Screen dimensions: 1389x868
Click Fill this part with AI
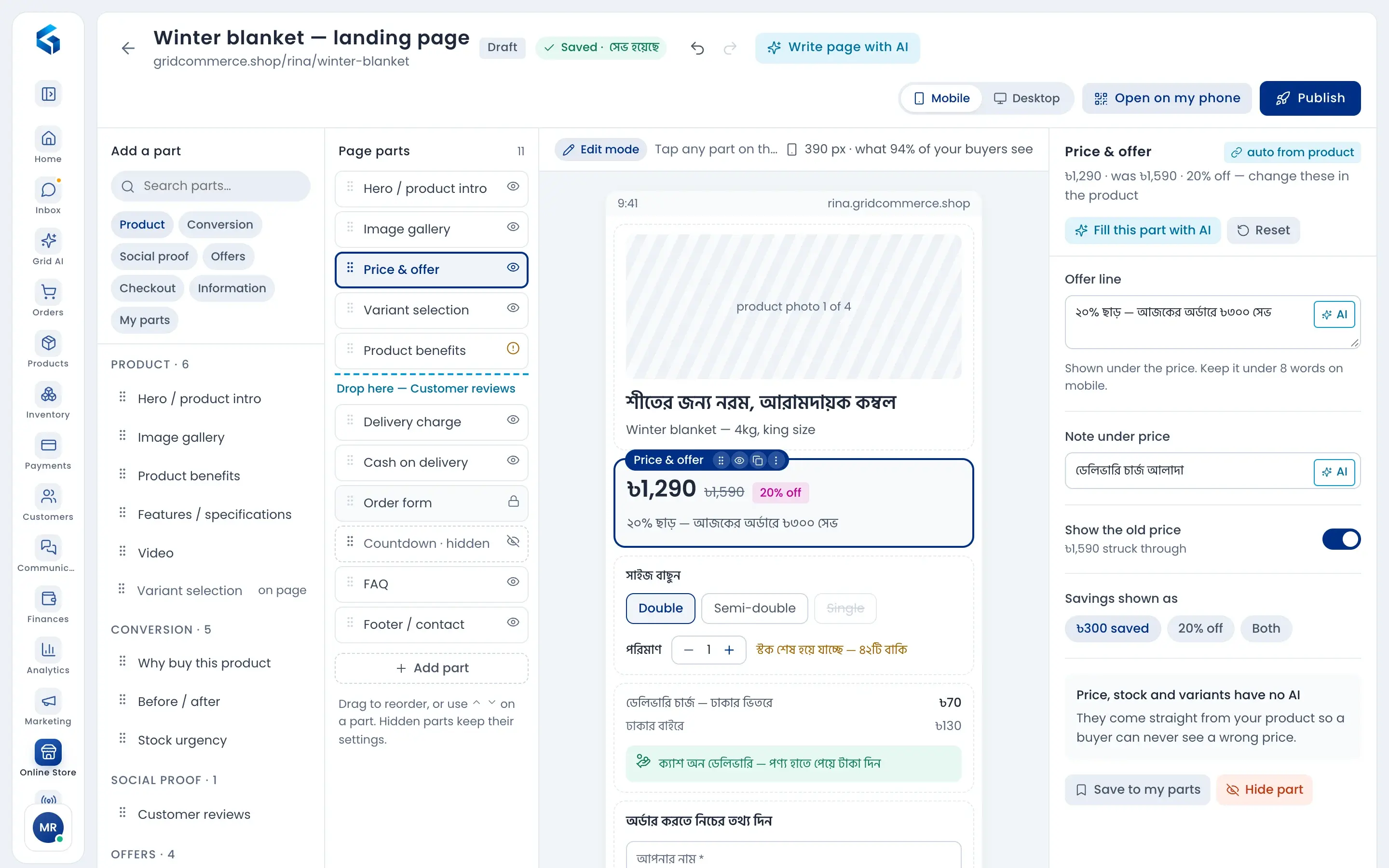[x=1143, y=230]
